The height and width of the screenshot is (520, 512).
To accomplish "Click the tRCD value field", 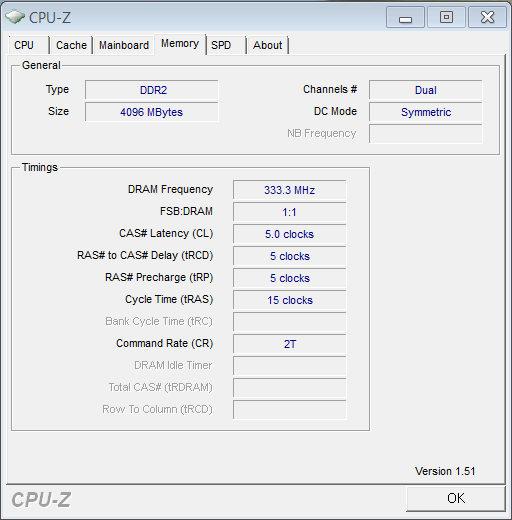I will pyautogui.click(x=290, y=256).
